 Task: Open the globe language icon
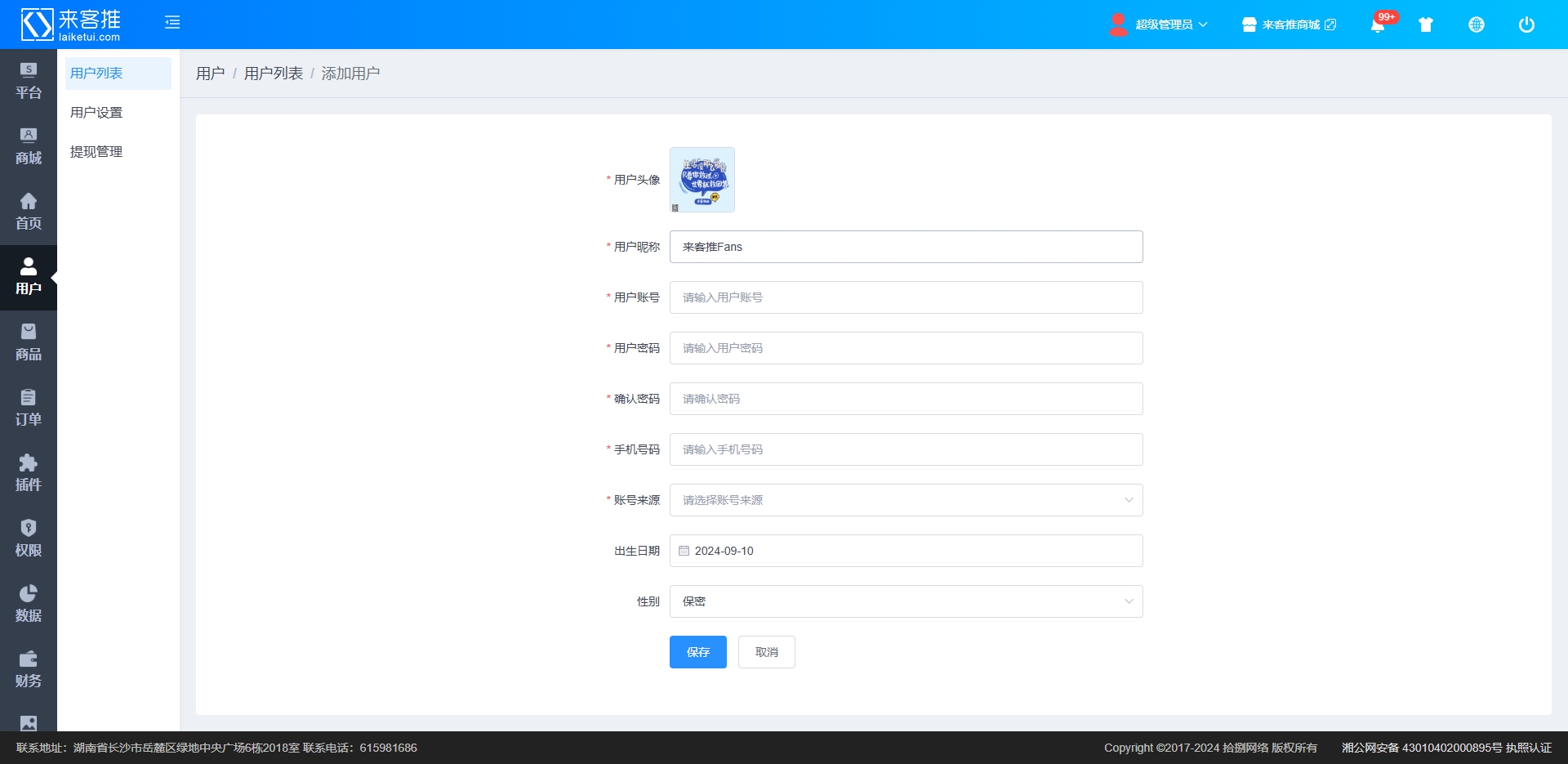point(1477,25)
